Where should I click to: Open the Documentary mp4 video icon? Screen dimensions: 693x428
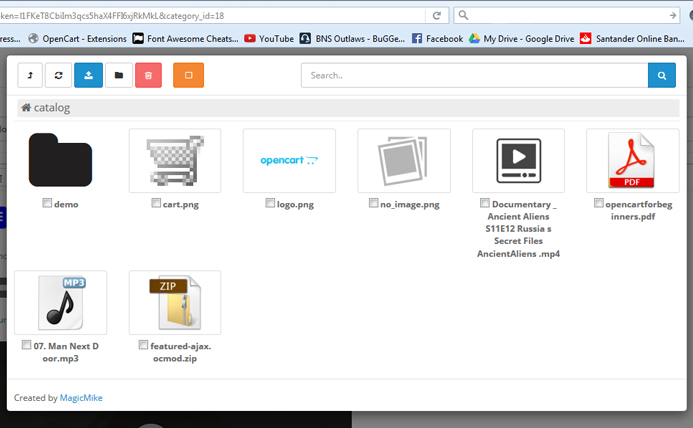click(x=518, y=160)
